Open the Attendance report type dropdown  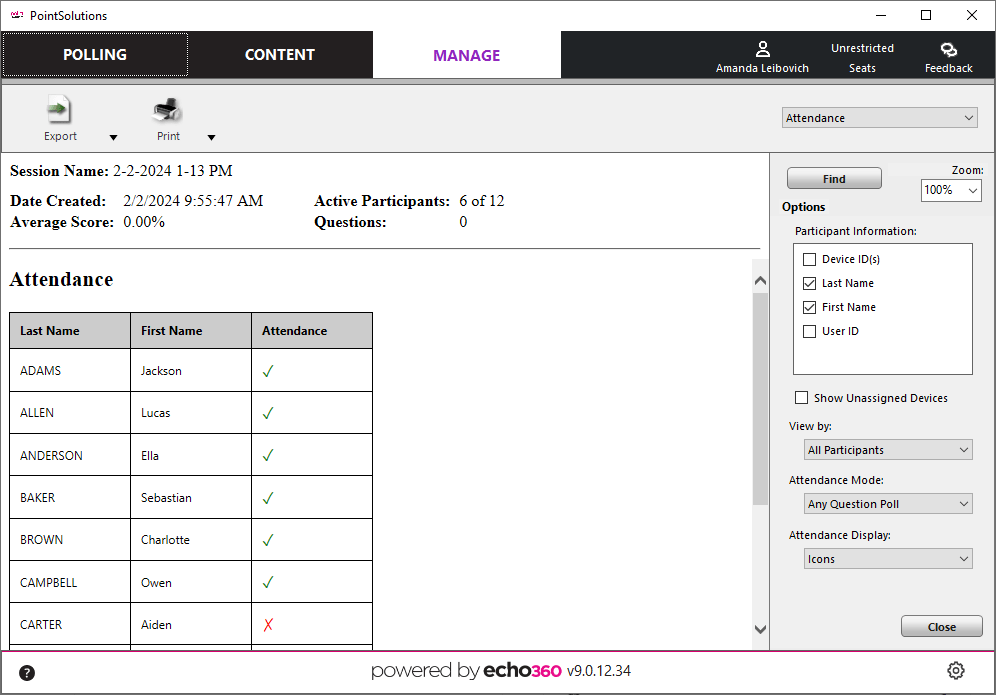pos(880,118)
